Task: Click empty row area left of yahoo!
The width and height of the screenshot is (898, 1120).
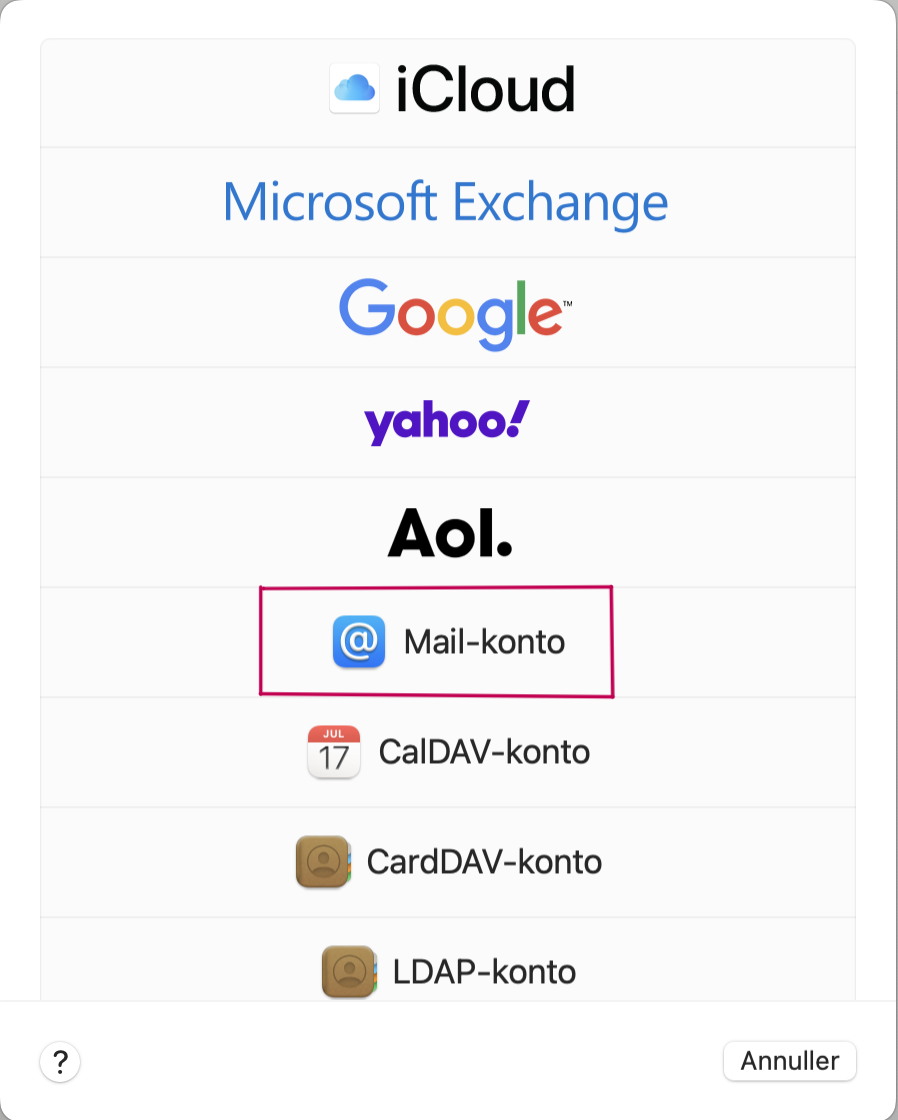Action: tap(202, 423)
